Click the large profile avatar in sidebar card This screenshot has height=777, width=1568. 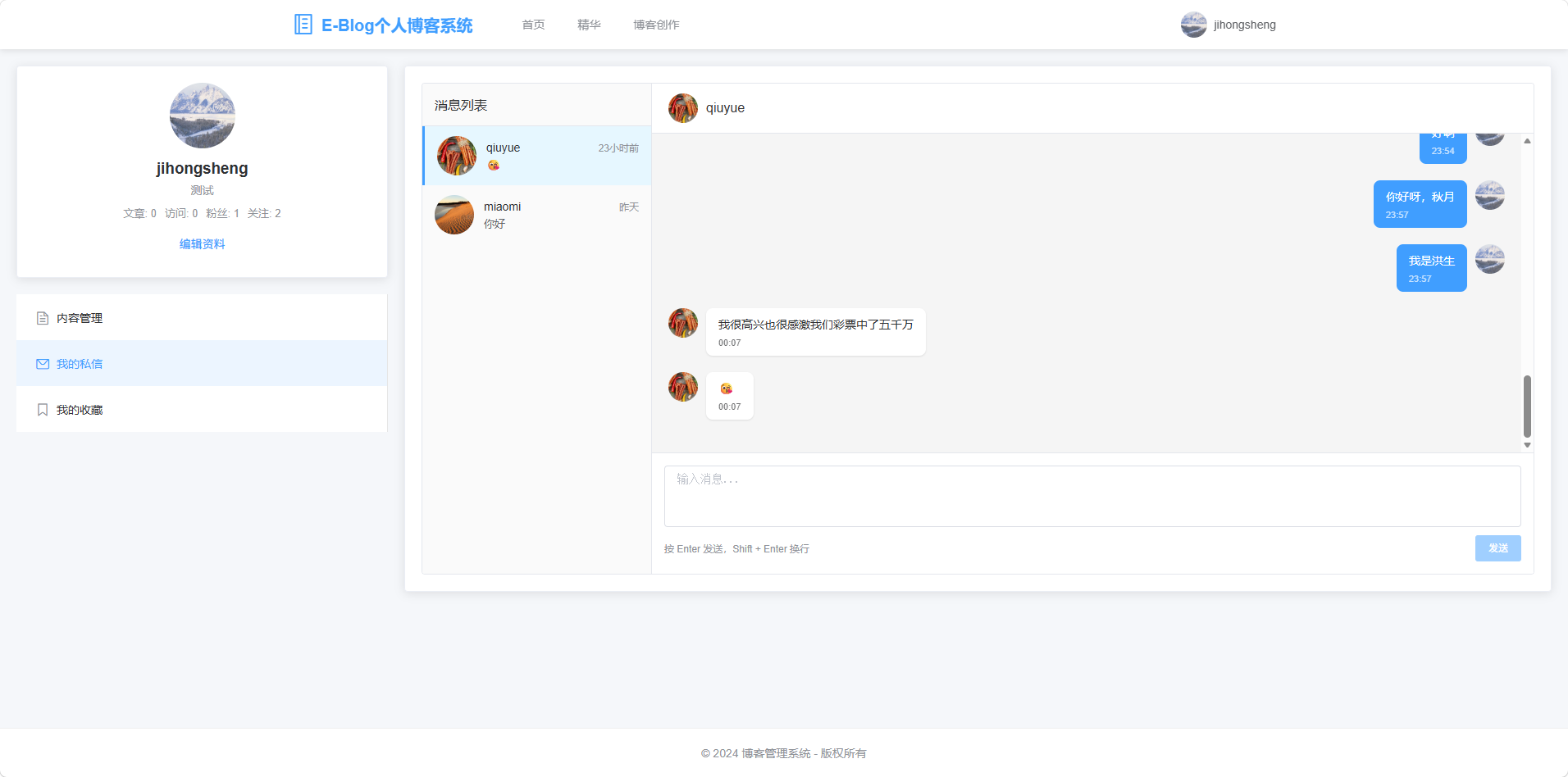202,116
